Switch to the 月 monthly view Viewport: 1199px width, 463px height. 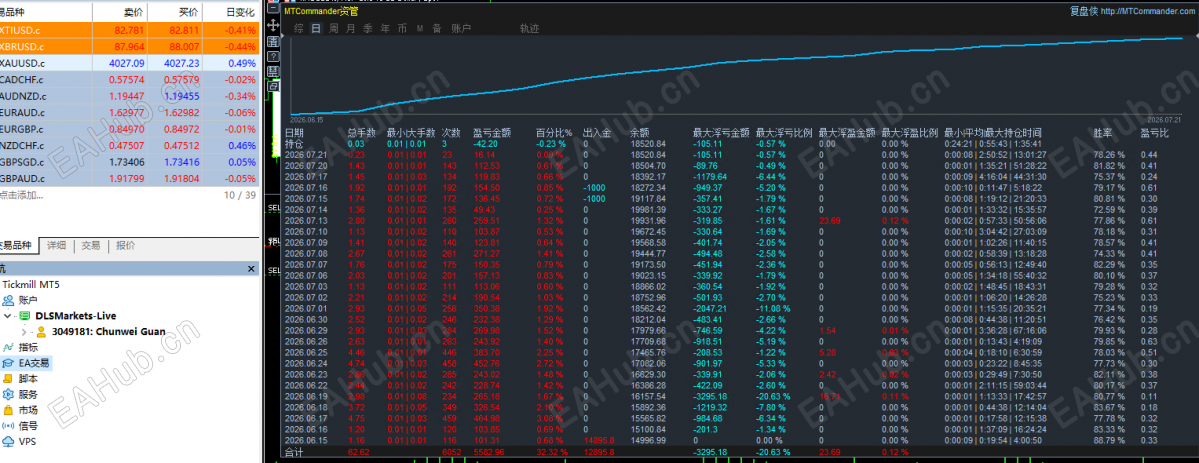(x=350, y=28)
